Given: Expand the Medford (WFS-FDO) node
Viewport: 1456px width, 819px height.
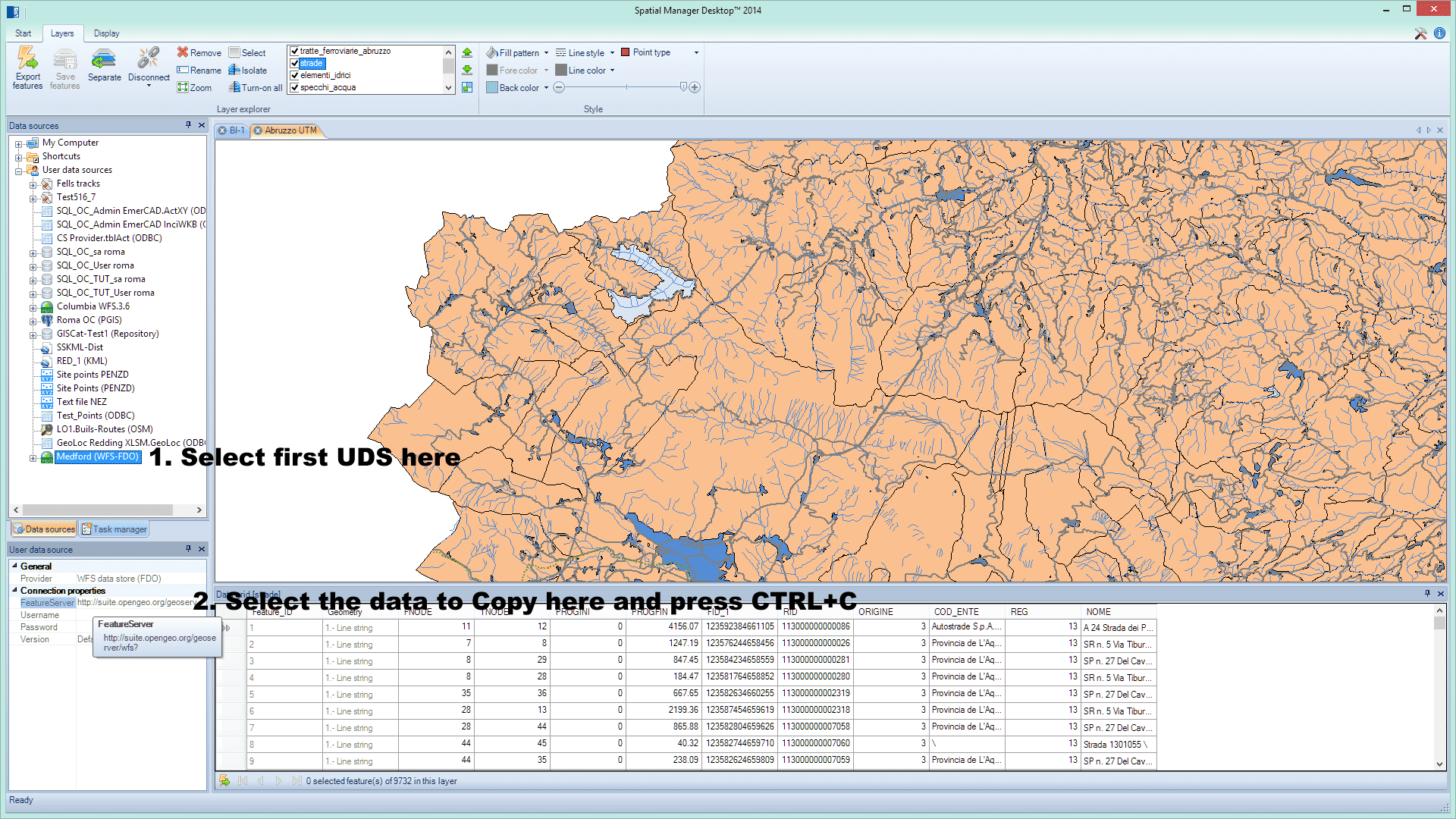Looking at the screenshot, I should coord(33,457).
